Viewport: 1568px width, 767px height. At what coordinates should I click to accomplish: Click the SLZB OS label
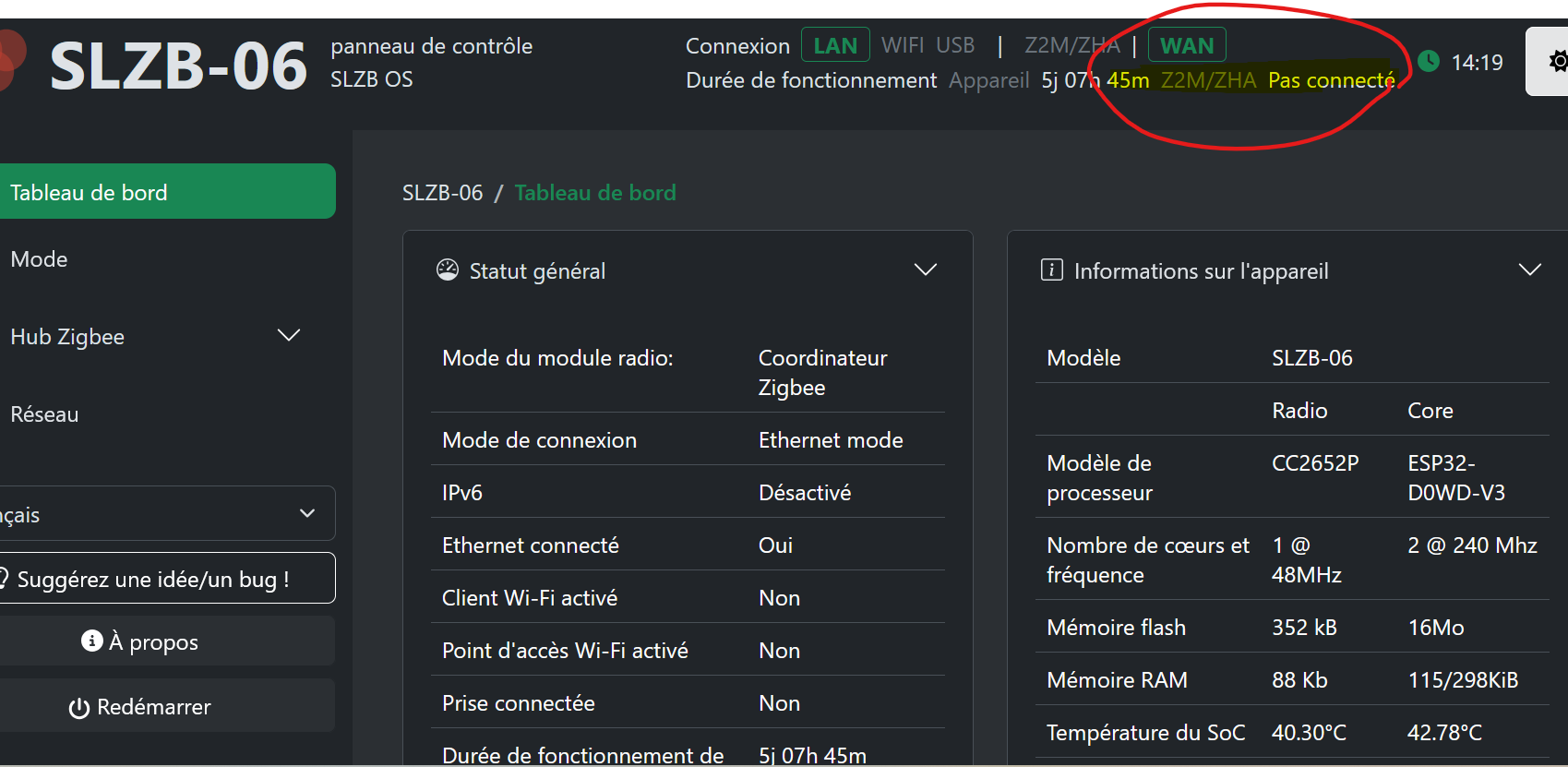click(x=372, y=79)
